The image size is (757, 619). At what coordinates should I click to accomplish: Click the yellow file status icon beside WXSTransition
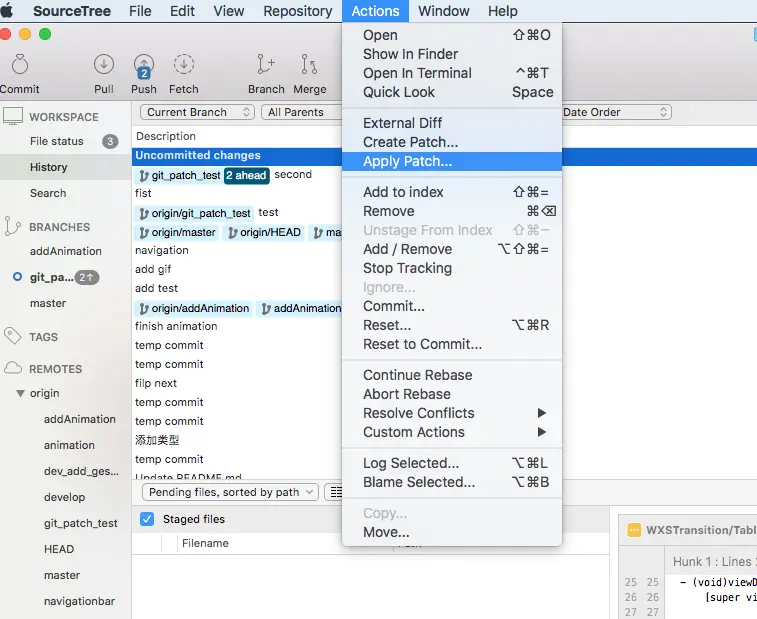633,530
